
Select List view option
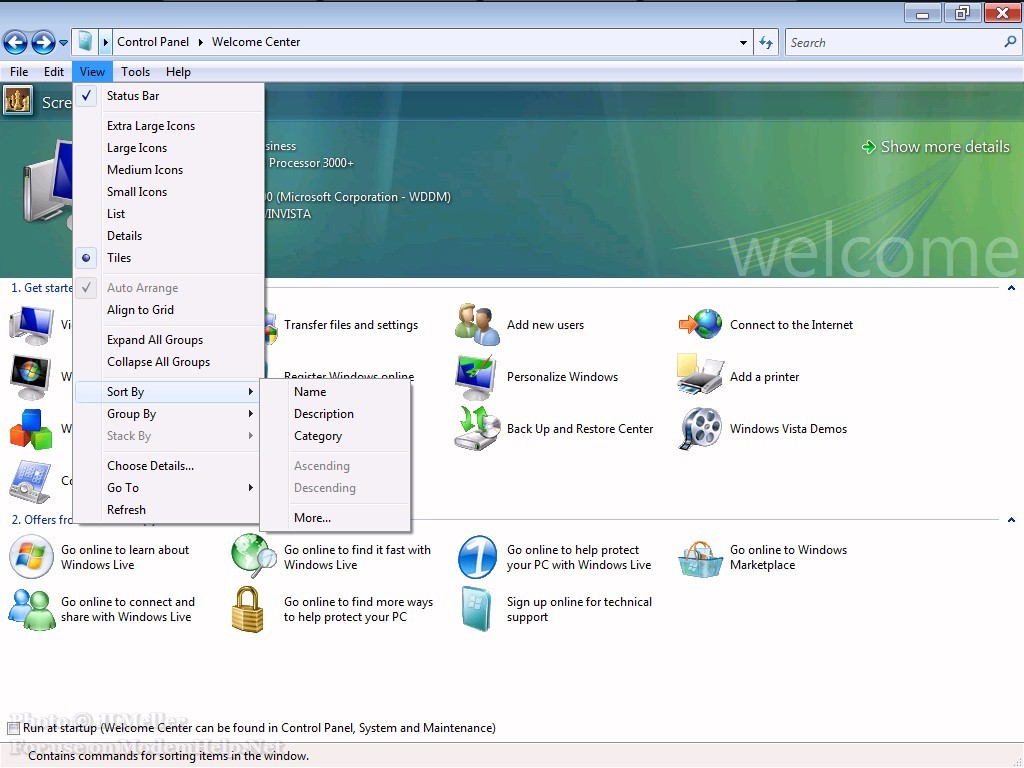click(x=169, y=214)
